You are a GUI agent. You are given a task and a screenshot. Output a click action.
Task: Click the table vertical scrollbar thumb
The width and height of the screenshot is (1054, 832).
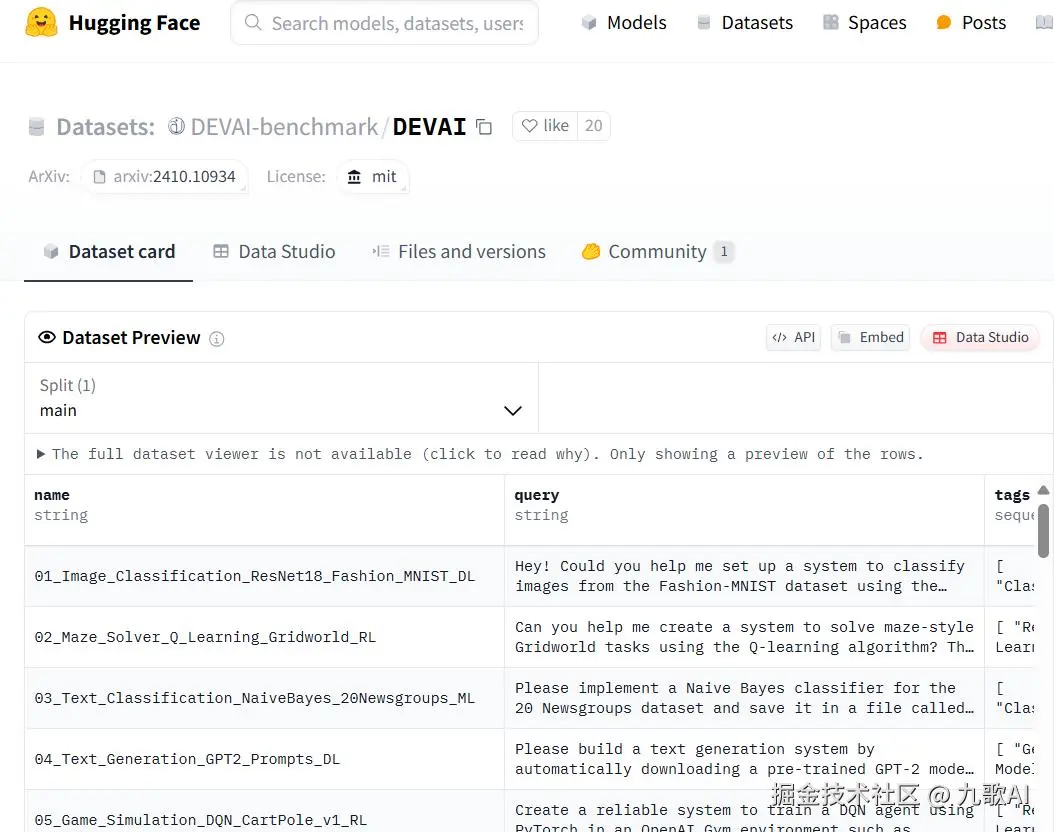tap(1043, 531)
